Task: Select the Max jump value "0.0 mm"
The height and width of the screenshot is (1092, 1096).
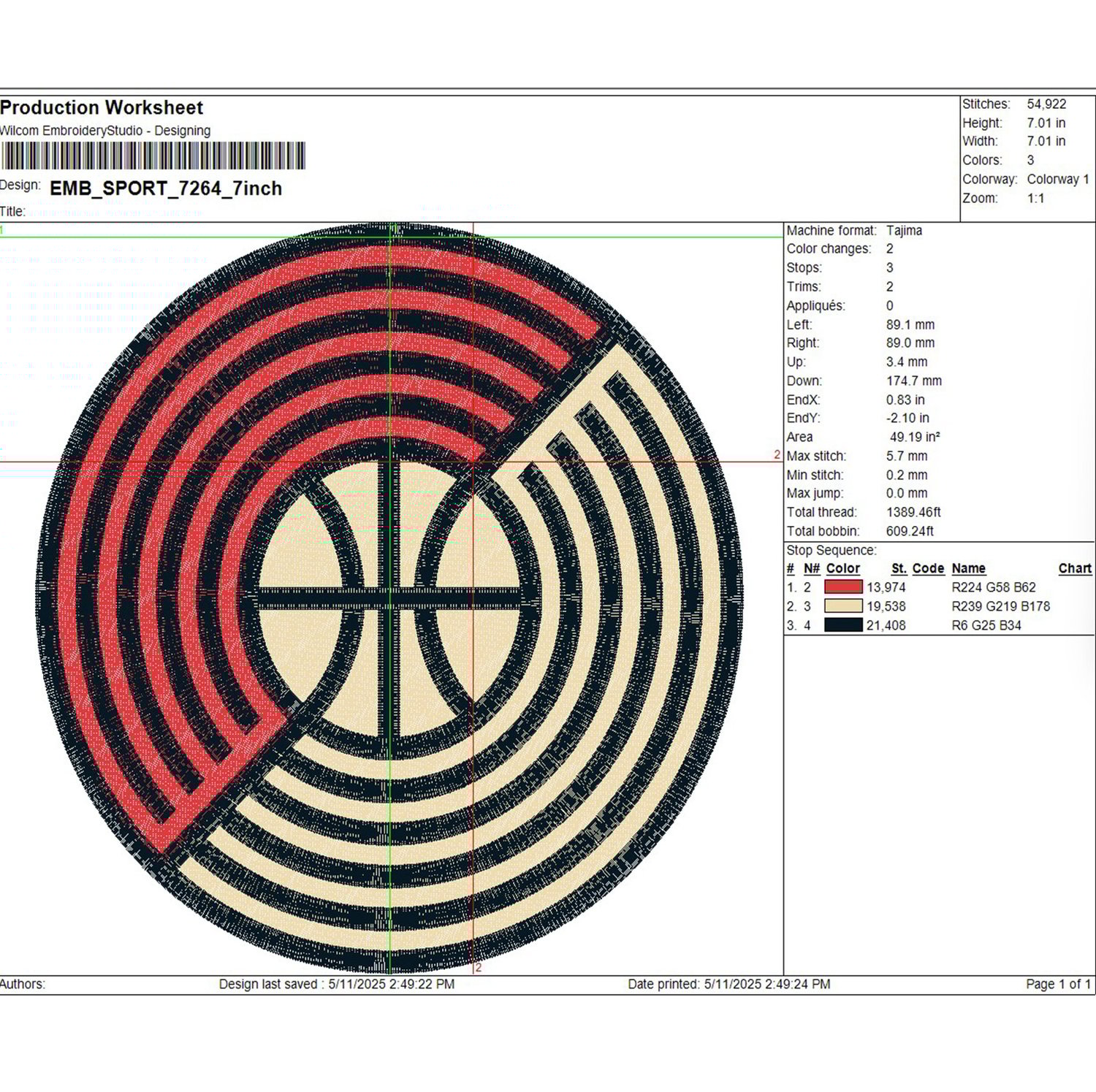Action: click(x=907, y=493)
